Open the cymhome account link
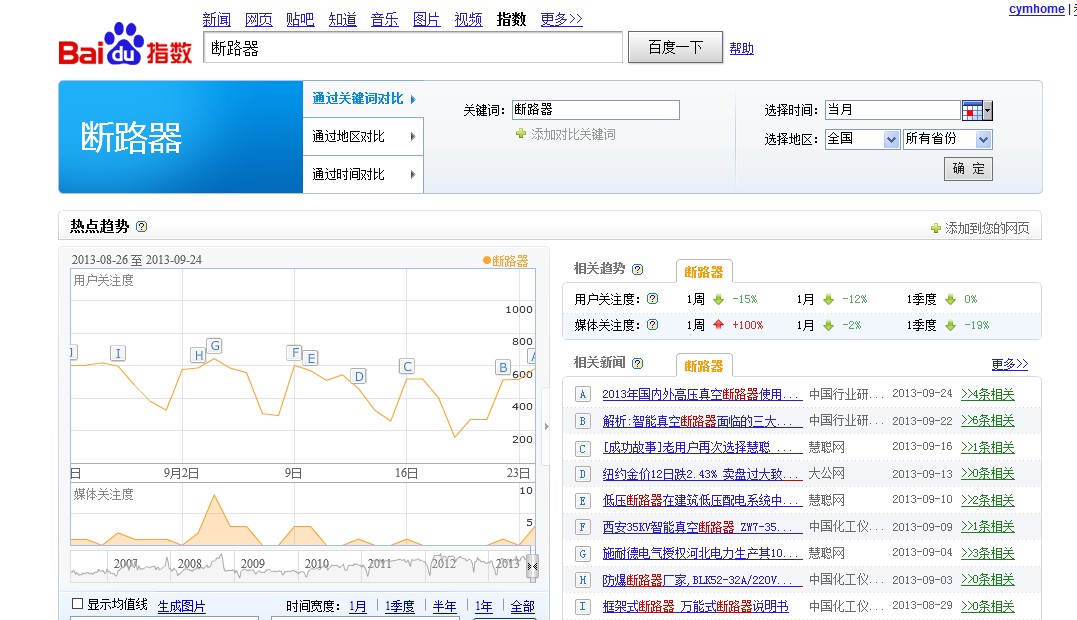This screenshot has width=1077, height=620. pos(1036,9)
